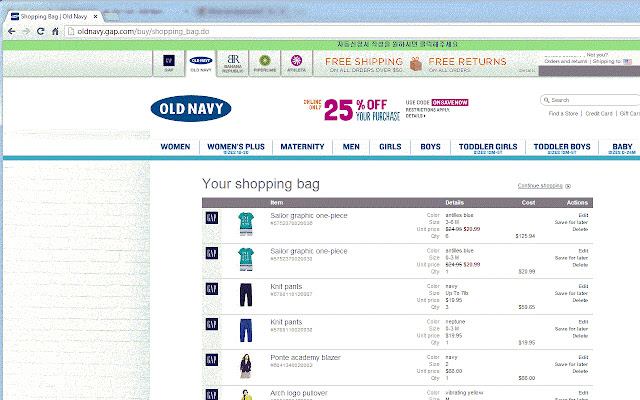Open the navy Knit pants title link
Viewport: 640px width, 400px height.
click(286, 287)
